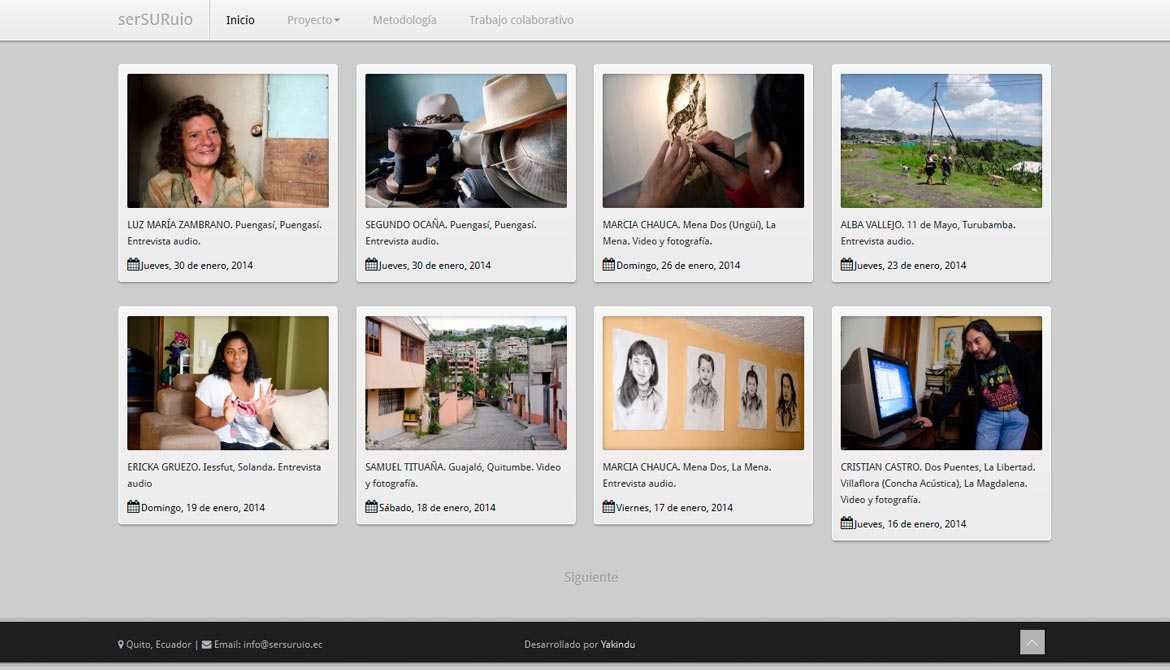
Task: Open Alba Vallejo landscape photo
Action: click(941, 140)
